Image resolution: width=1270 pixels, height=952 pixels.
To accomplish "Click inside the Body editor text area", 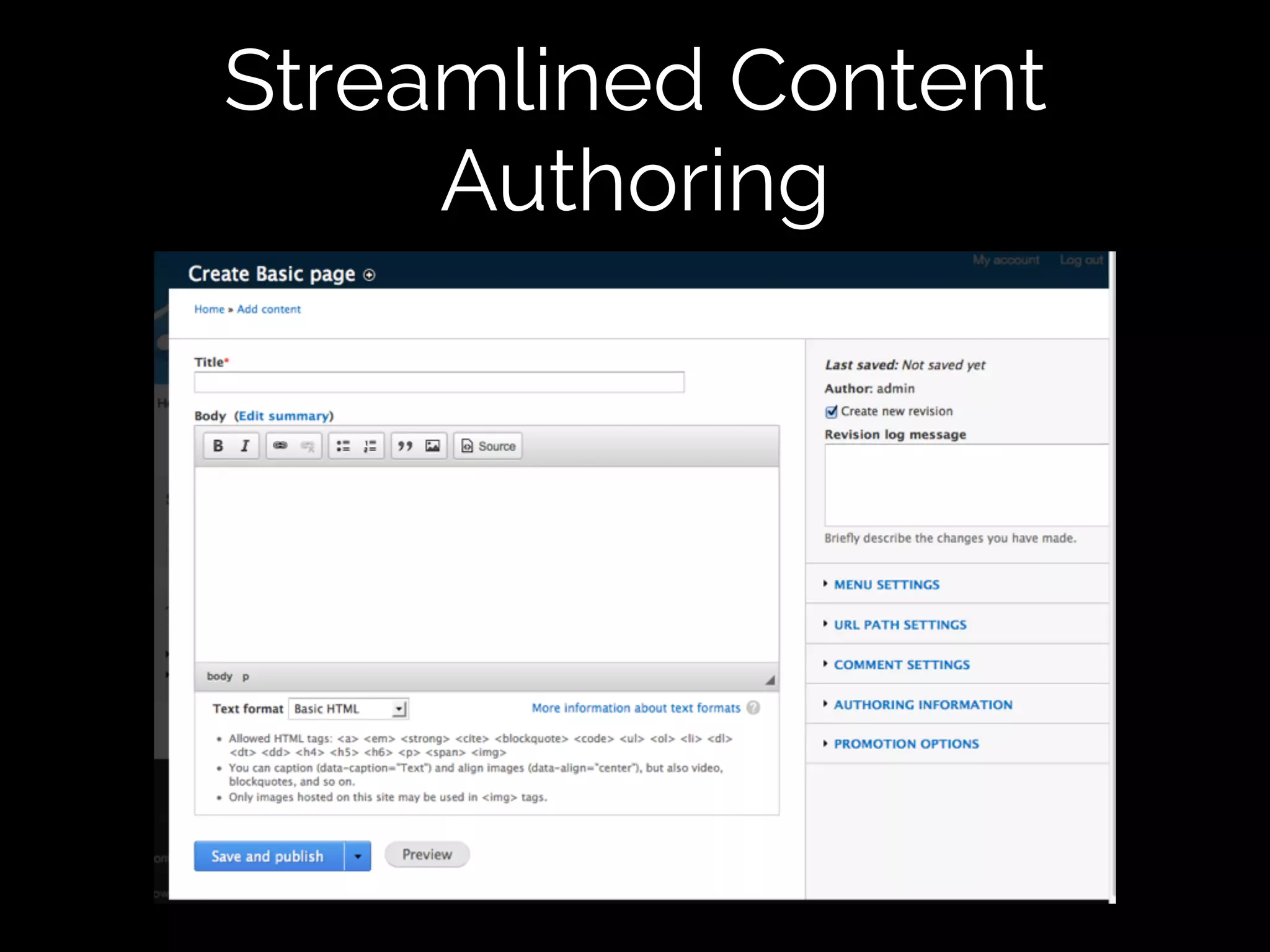I will pyautogui.click(x=487, y=564).
